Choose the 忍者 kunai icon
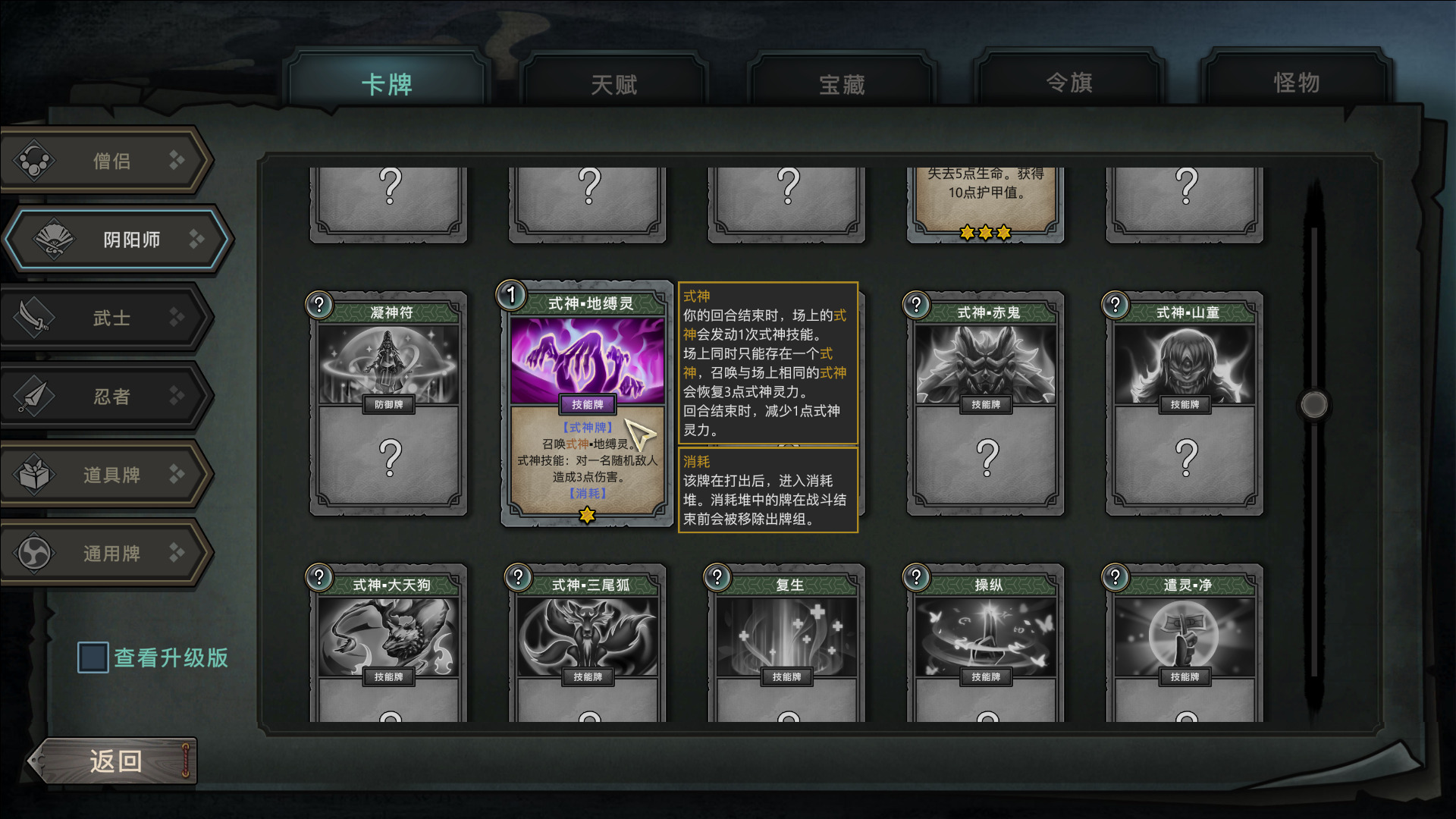This screenshot has height=819, width=1456. pyautogui.click(x=34, y=396)
